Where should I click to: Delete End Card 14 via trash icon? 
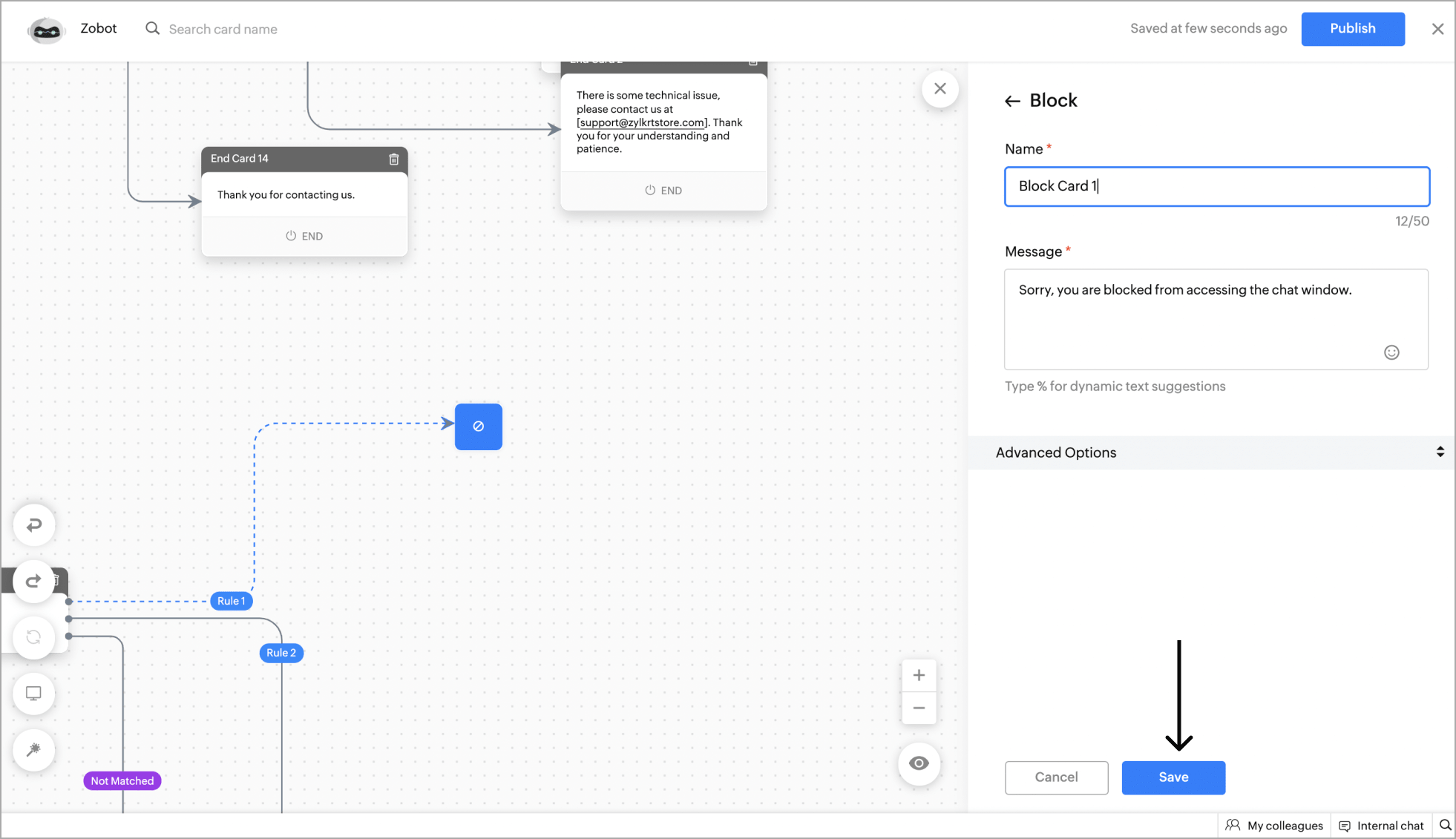(394, 159)
